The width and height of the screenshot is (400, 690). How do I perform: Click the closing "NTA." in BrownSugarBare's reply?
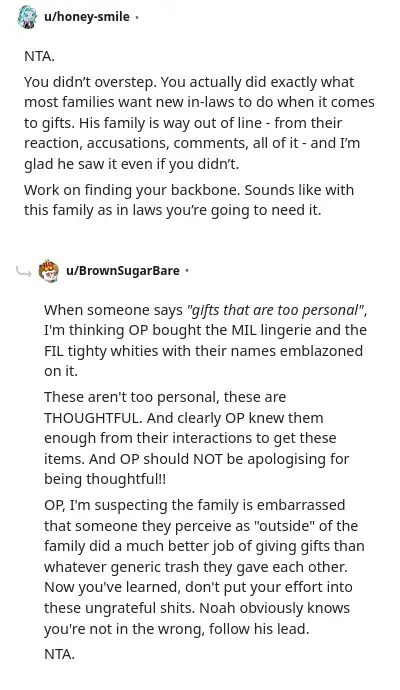click(x=59, y=654)
